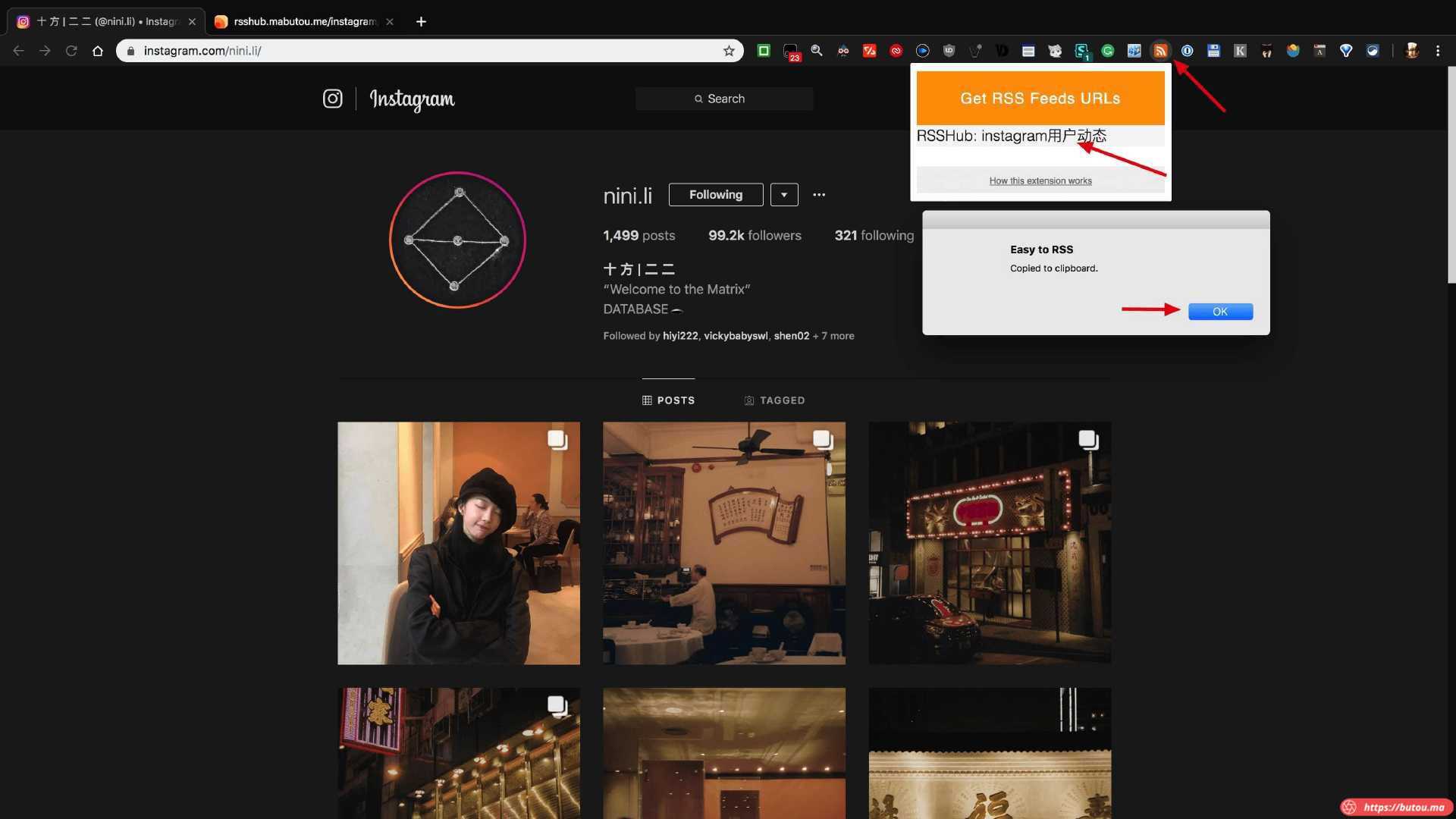
Task: Select the RSSHub instagram feed entry
Action: click(1011, 136)
